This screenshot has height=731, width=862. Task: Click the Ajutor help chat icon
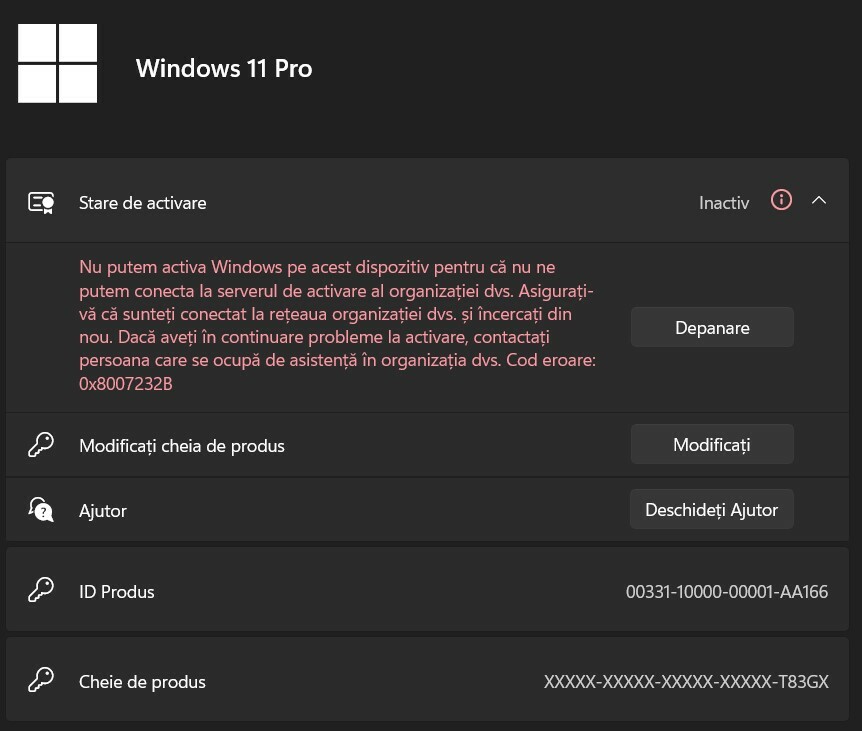click(41, 510)
